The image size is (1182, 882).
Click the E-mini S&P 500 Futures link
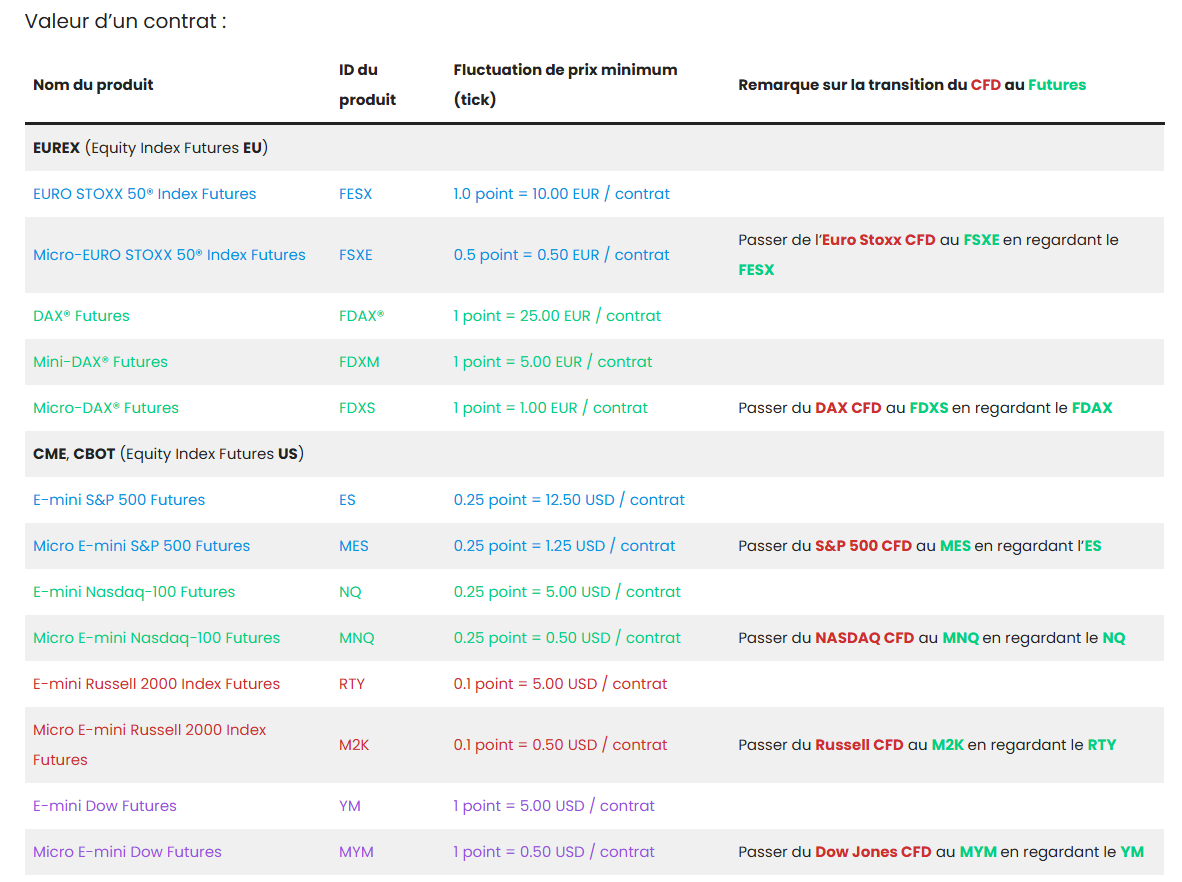point(119,500)
